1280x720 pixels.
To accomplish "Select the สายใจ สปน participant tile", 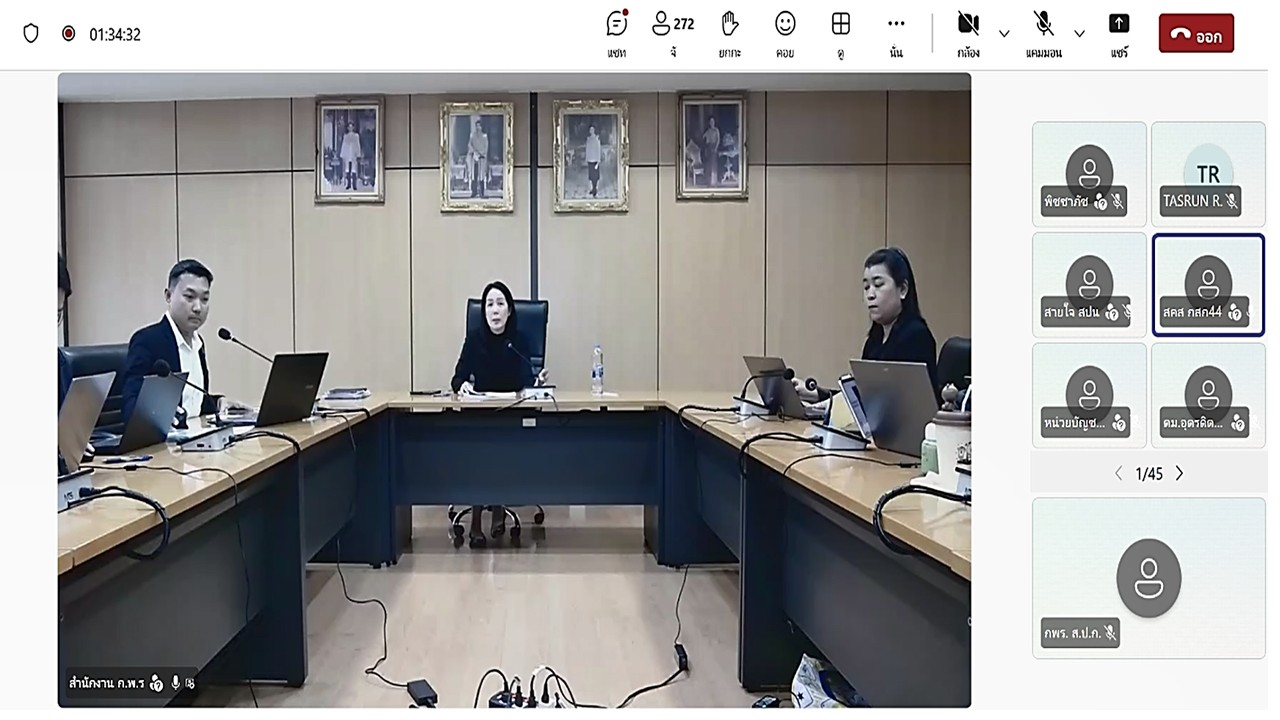I will 1089,284.
